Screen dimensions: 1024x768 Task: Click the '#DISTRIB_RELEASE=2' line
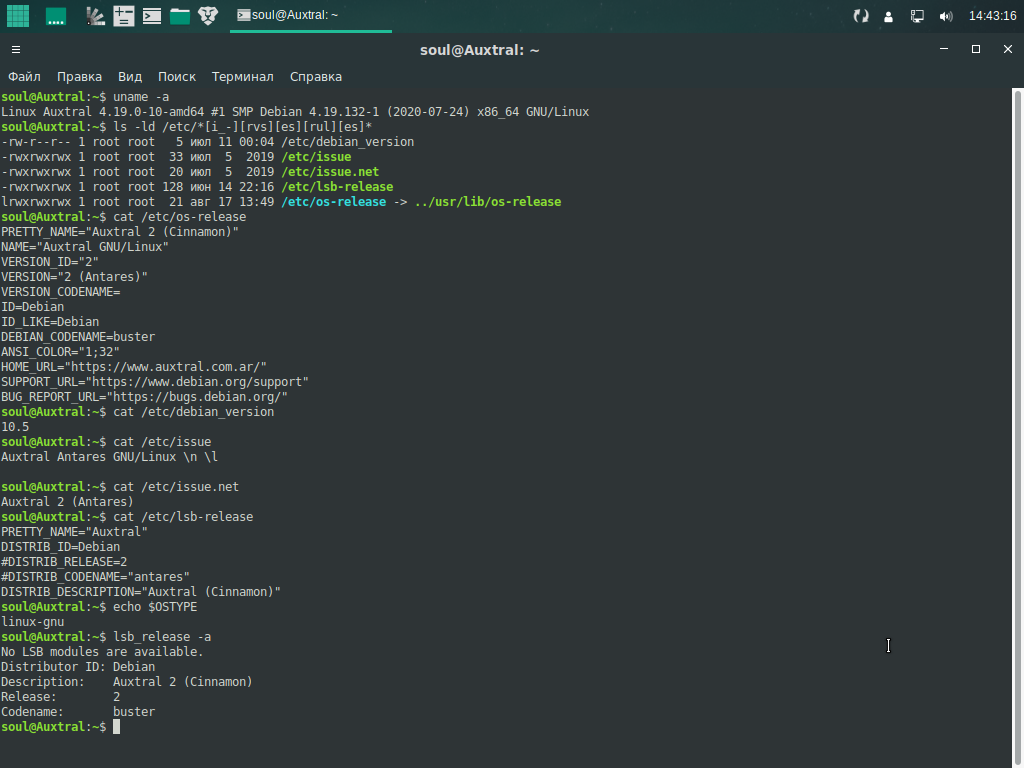pyautogui.click(x=64, y=562)
